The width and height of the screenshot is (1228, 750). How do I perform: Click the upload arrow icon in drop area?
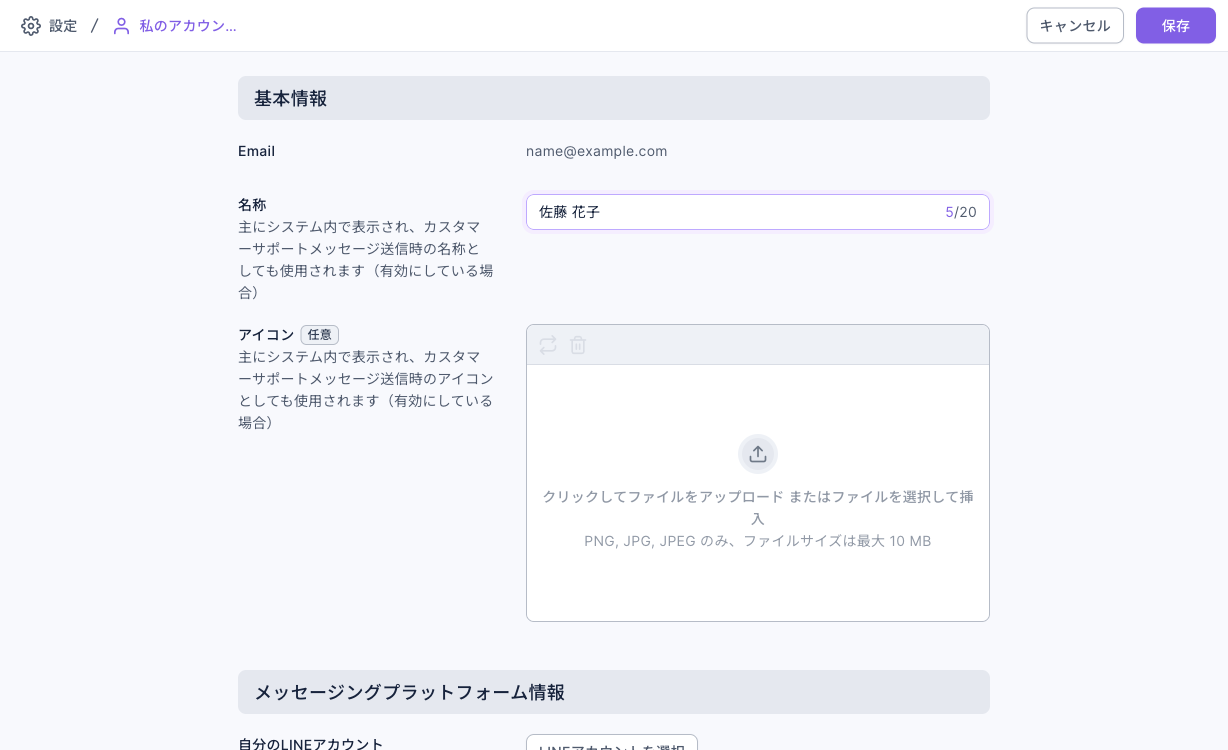(758, 454)
